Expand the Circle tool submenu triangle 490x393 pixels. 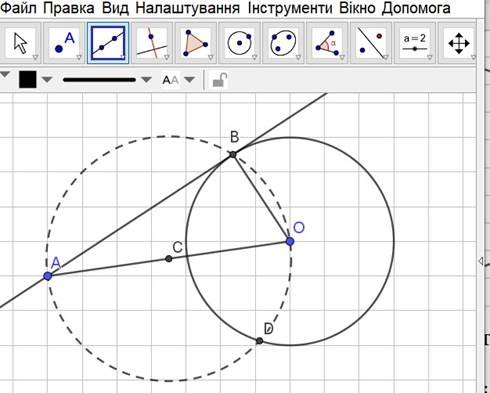tap(254, 58)
